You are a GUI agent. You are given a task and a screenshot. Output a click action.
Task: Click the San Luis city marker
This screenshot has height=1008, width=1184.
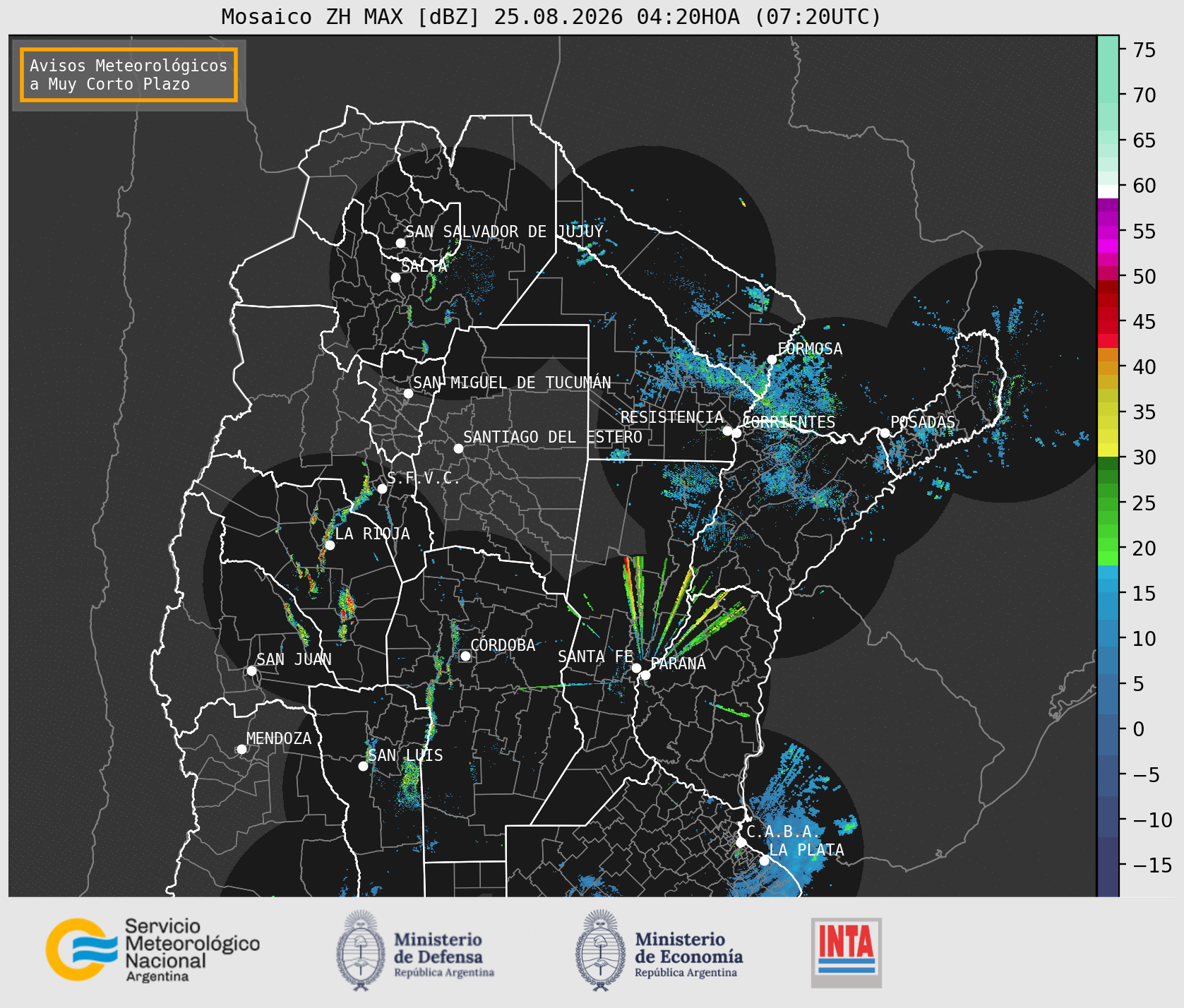click(x=363, y=766)
